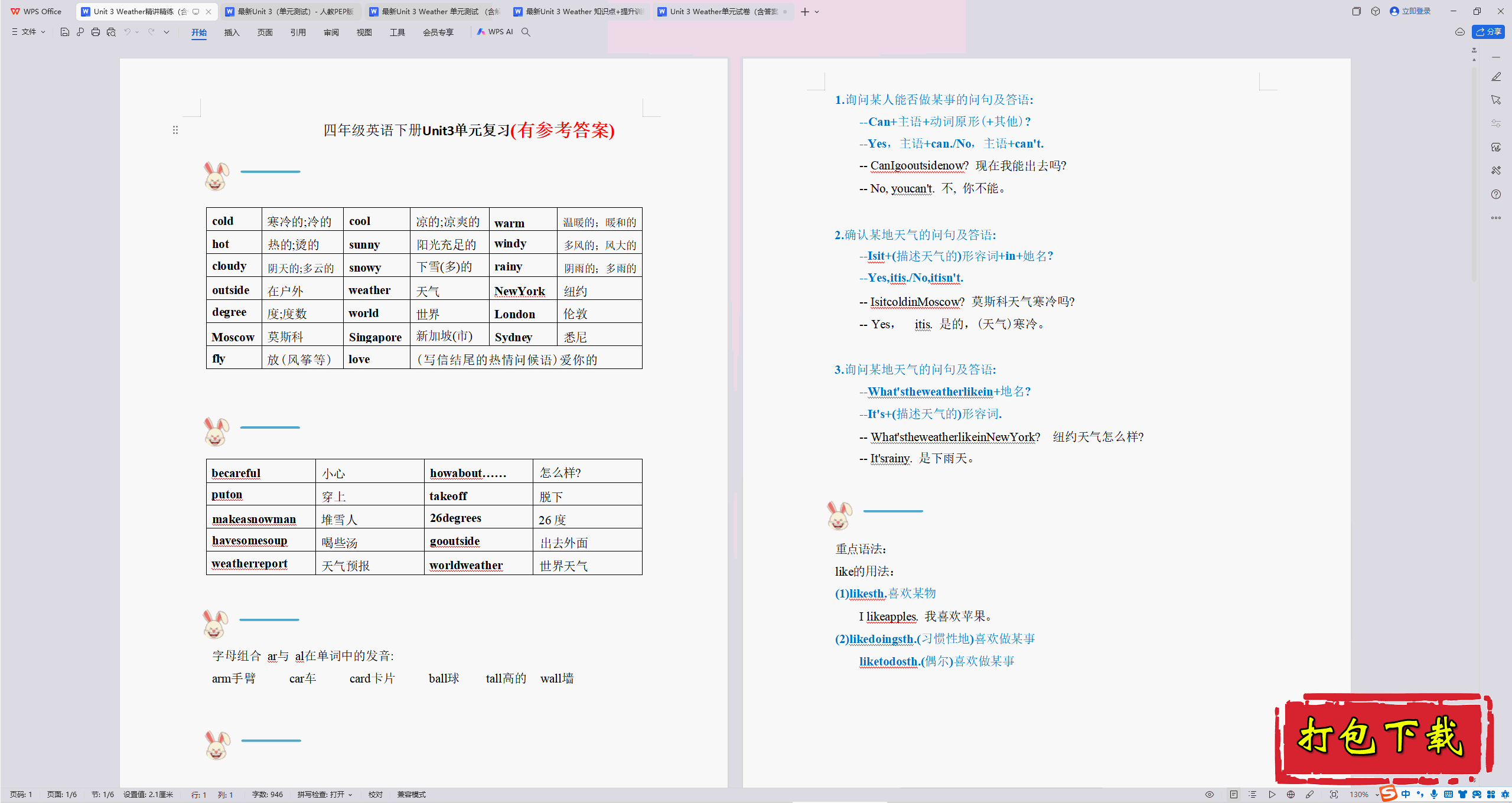Screen dimensions: 1512x803
Task: Open the WPS AI assistant
Action: [495, 32]
